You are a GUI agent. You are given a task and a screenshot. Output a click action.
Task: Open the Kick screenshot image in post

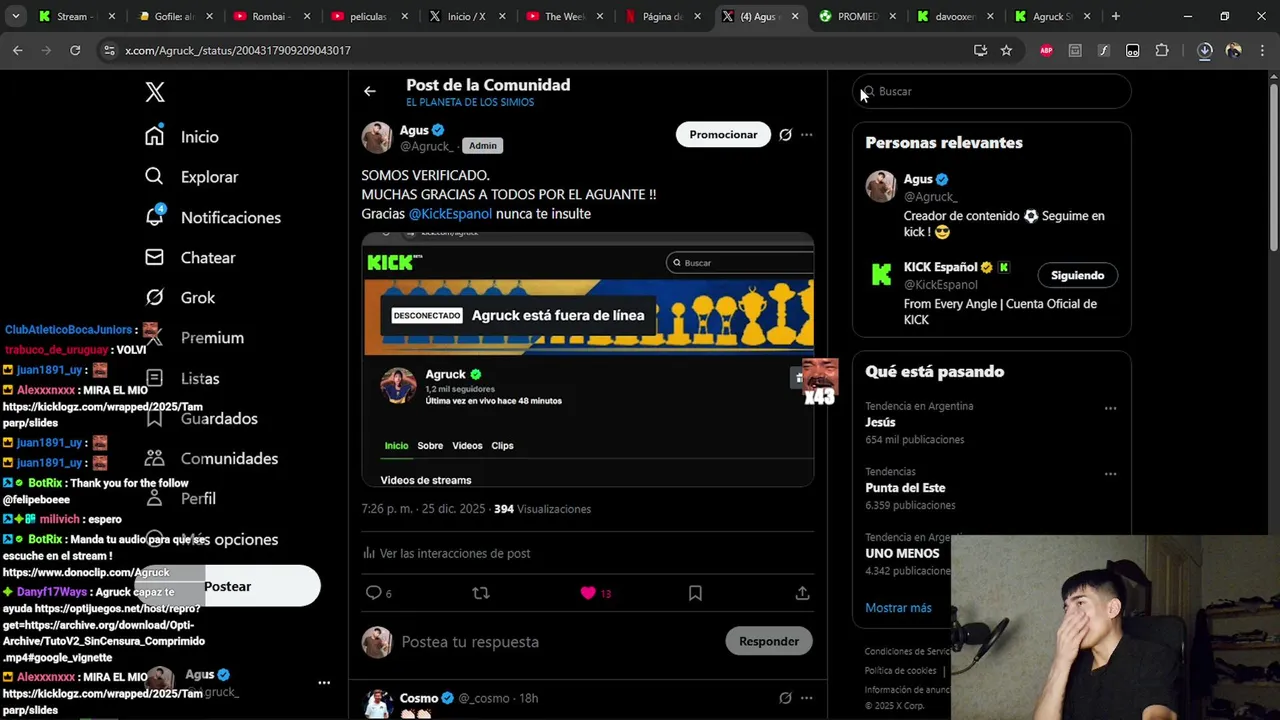[588, 360]
